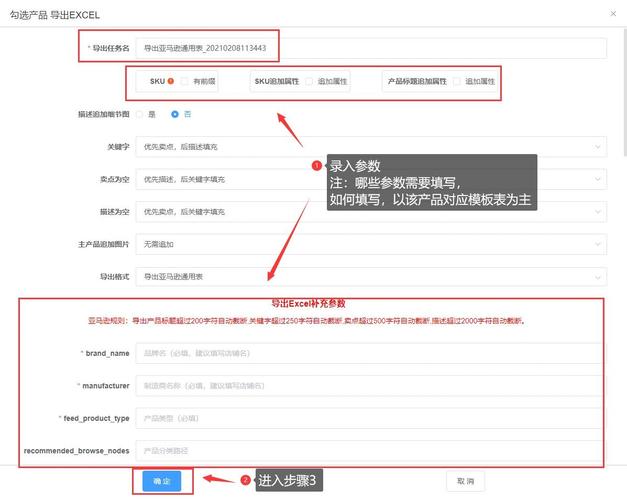
Task: Focus the brand_name input field
Action: click(x=370, y=353)
